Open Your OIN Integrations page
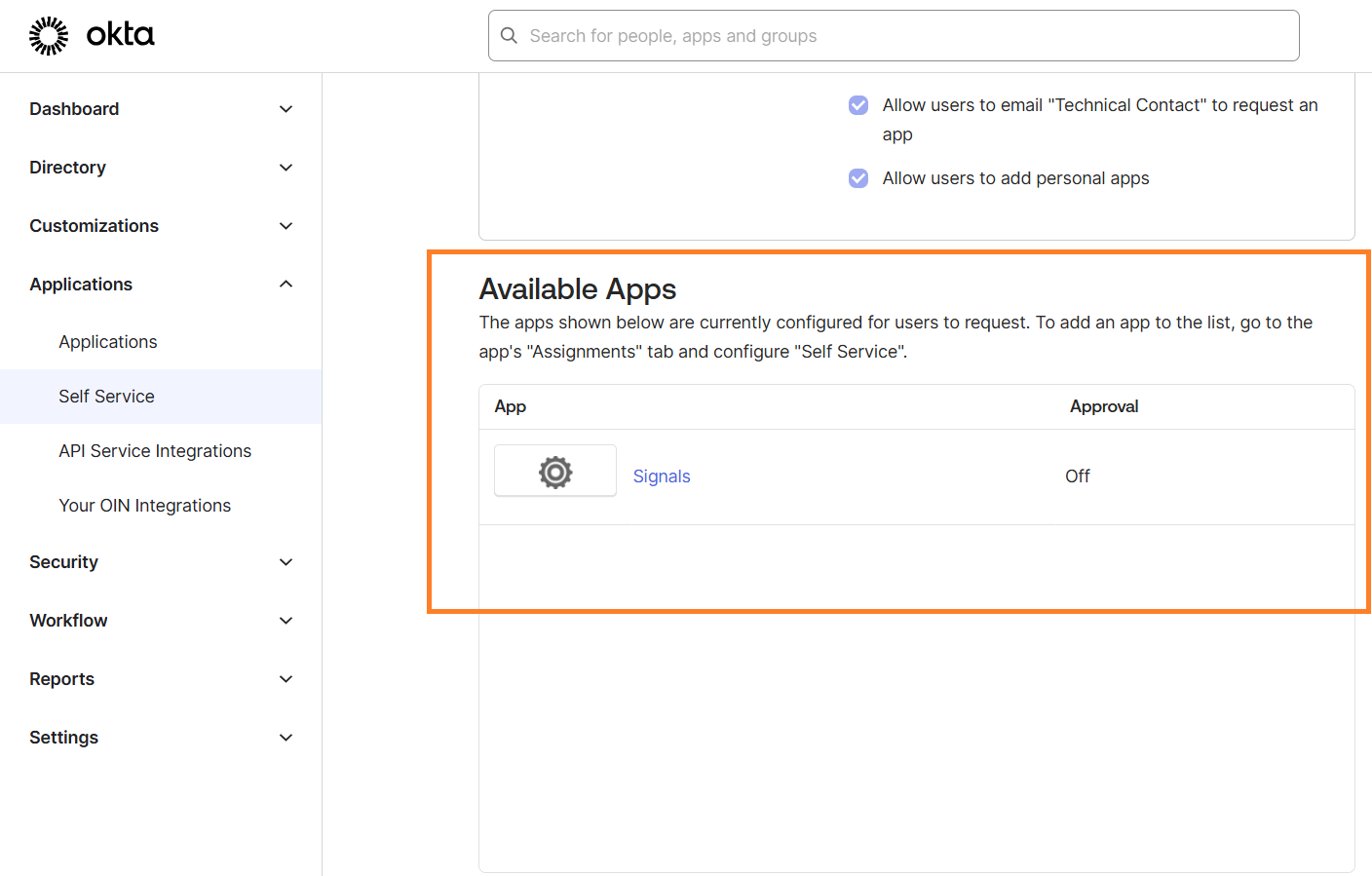The height and width of the screenshot is (876, 1372). click(145, 506)
